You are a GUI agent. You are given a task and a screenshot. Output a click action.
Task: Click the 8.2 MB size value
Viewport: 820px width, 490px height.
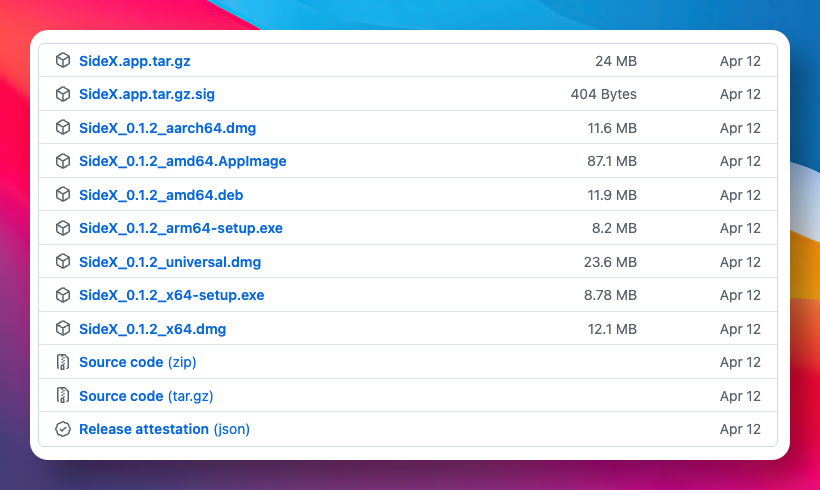pyautogui.click(x=614, y=228)
